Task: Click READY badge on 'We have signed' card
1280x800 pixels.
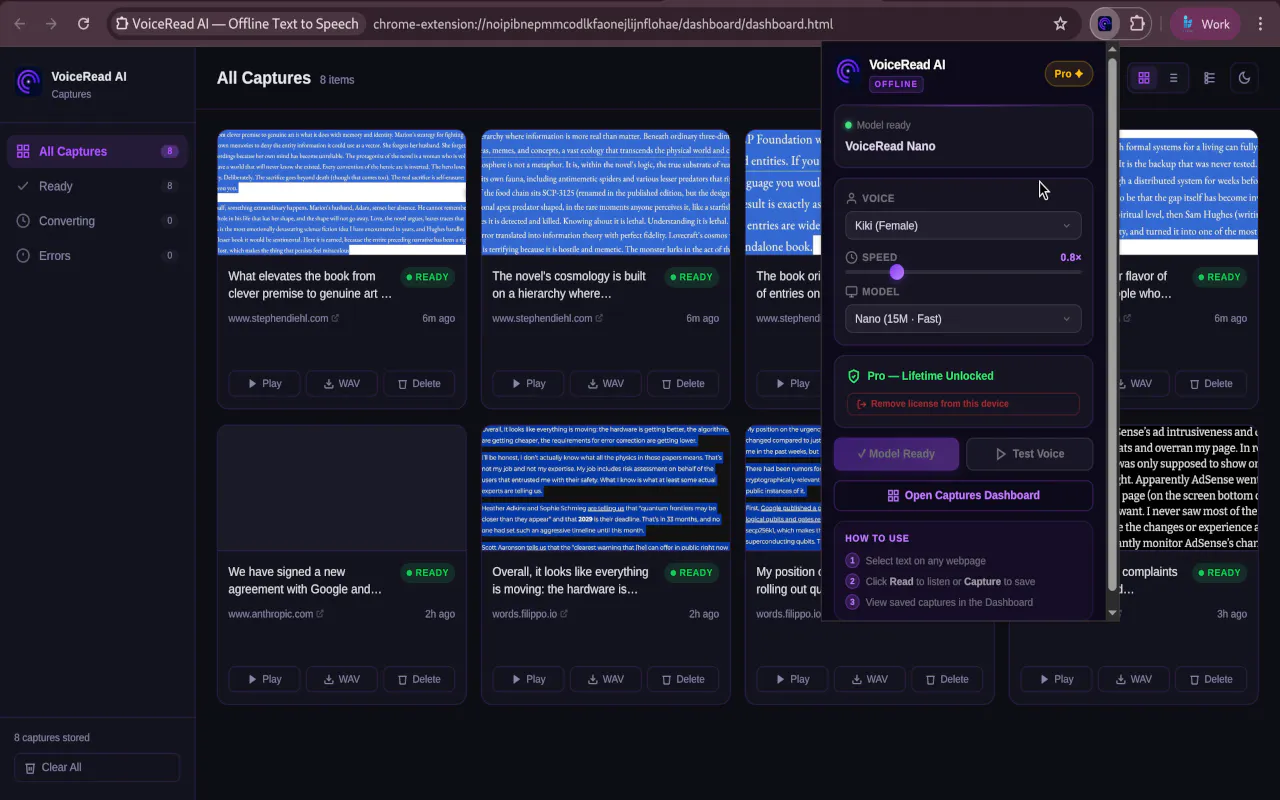Action: coord(427,573)
